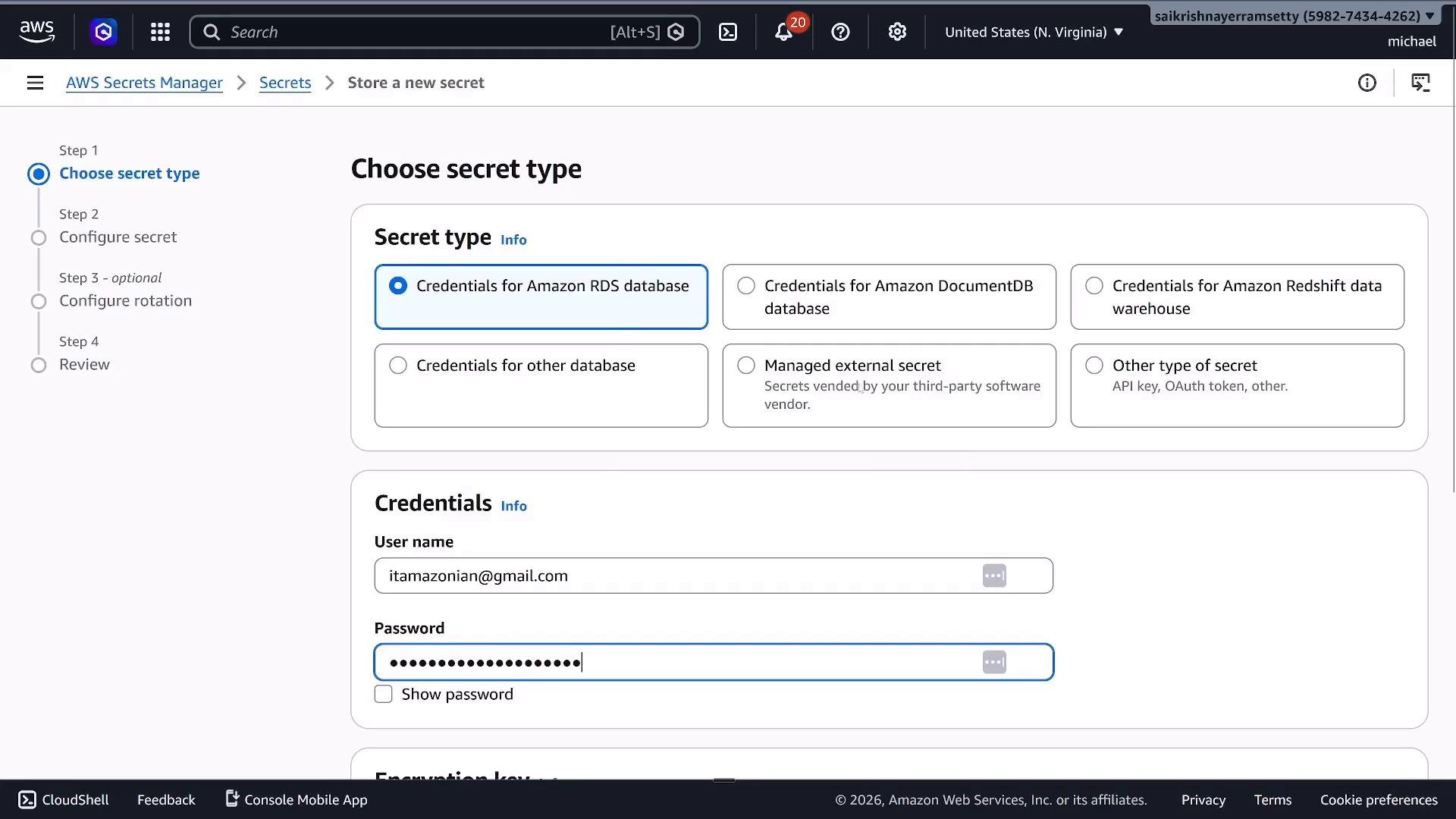The image size is (1456, 819).
Task: Click the Amazon Q icon inside search bar
Action: coord(676,32)
